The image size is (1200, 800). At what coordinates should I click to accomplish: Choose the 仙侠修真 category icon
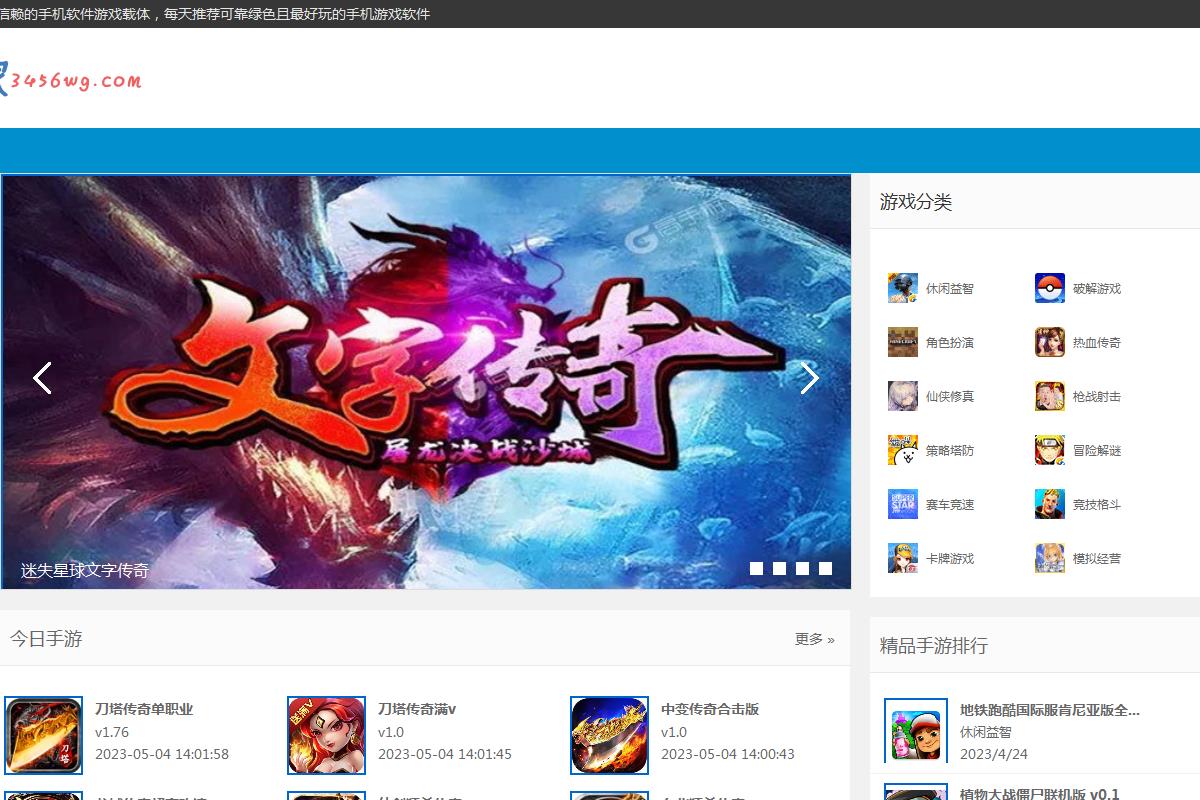[902, 396]
